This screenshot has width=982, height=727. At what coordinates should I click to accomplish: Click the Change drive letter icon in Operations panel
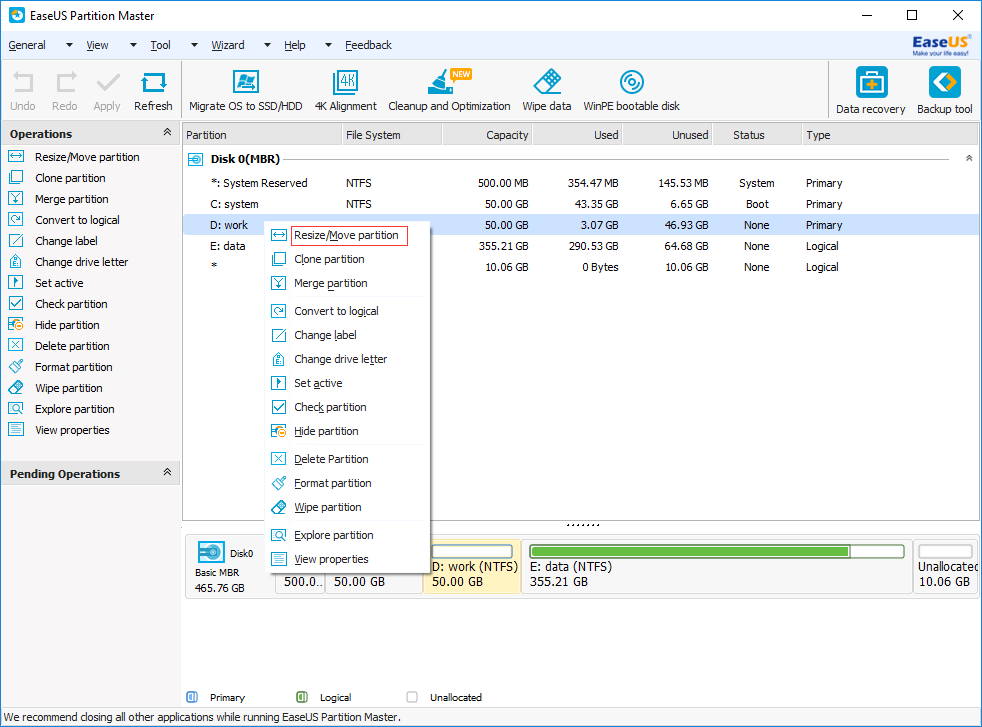(x=16, y=262)
